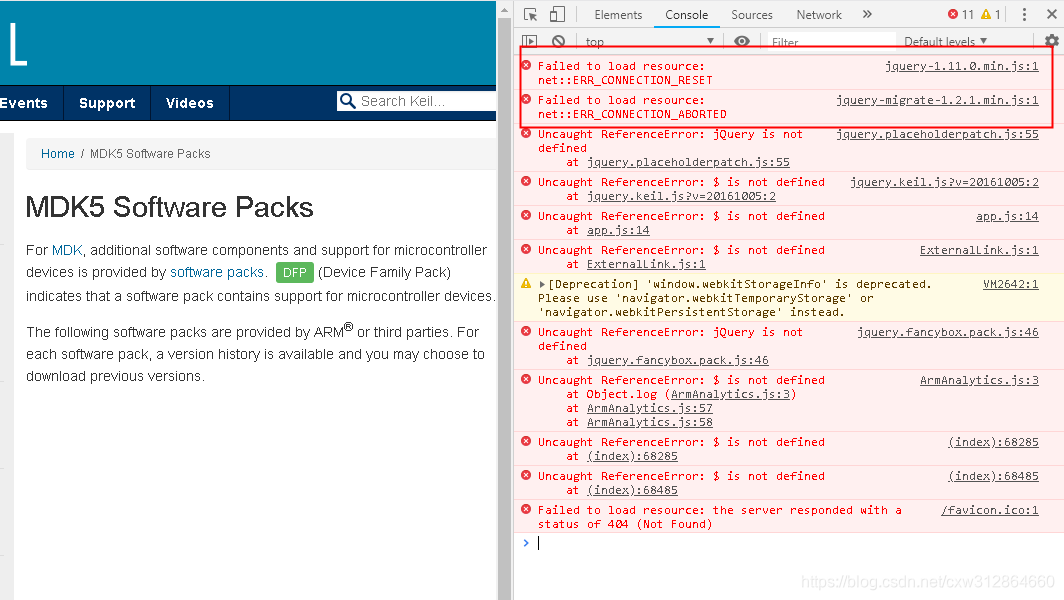
Task: Open the Elements tab in DevTools
Action: pyautogui.click(x=618, y=14)
